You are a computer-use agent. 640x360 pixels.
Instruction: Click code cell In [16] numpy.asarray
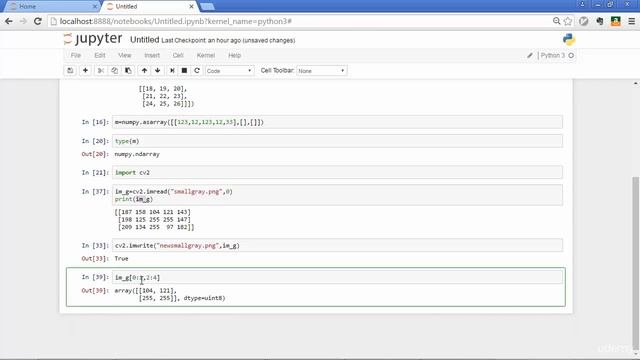[337, 122]
